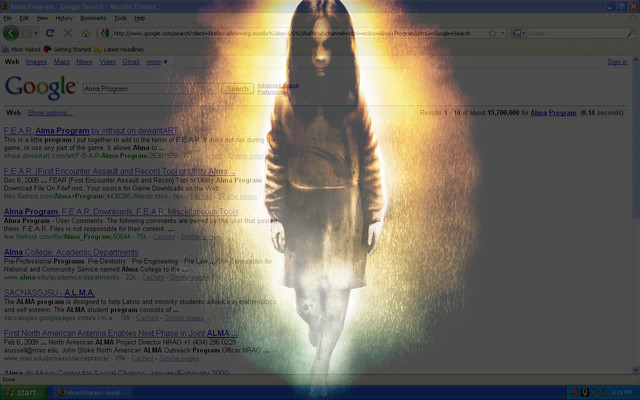Open SACNAS SJSU A.L.M.A. result
640x400 pixels.
tap(49, 293)
